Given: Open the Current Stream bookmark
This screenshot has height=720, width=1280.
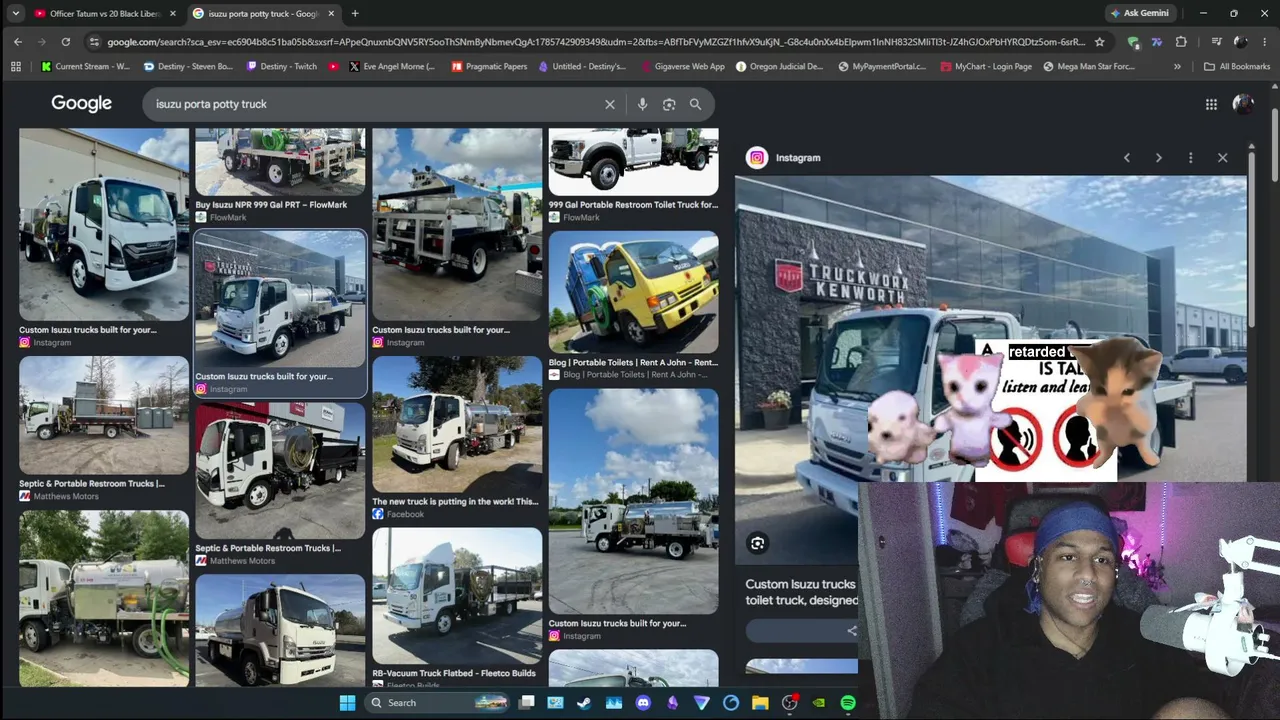Looking at the screenshot, I should [x=86, y=66].
